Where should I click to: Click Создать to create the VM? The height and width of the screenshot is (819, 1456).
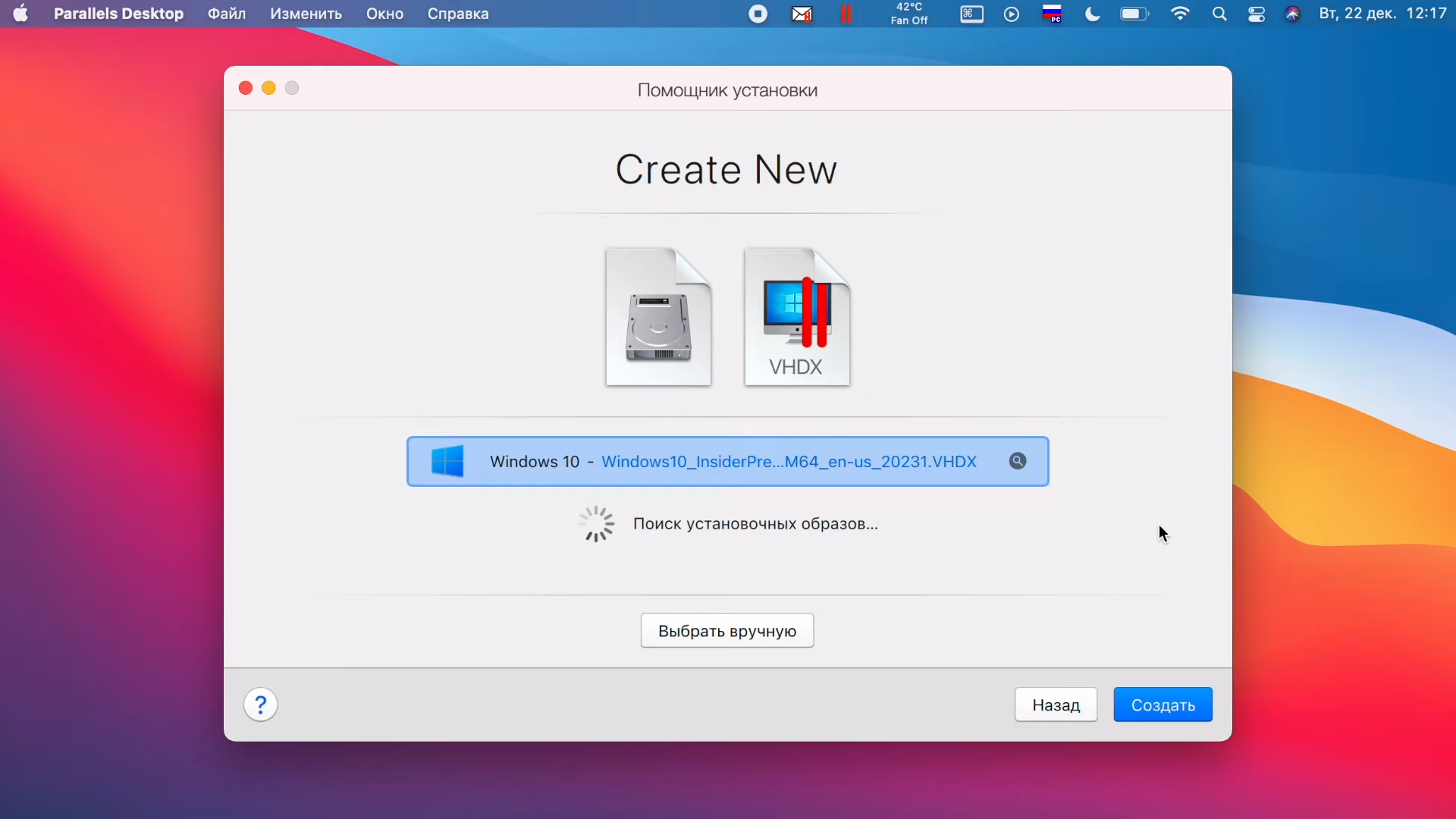point(1163,705)
